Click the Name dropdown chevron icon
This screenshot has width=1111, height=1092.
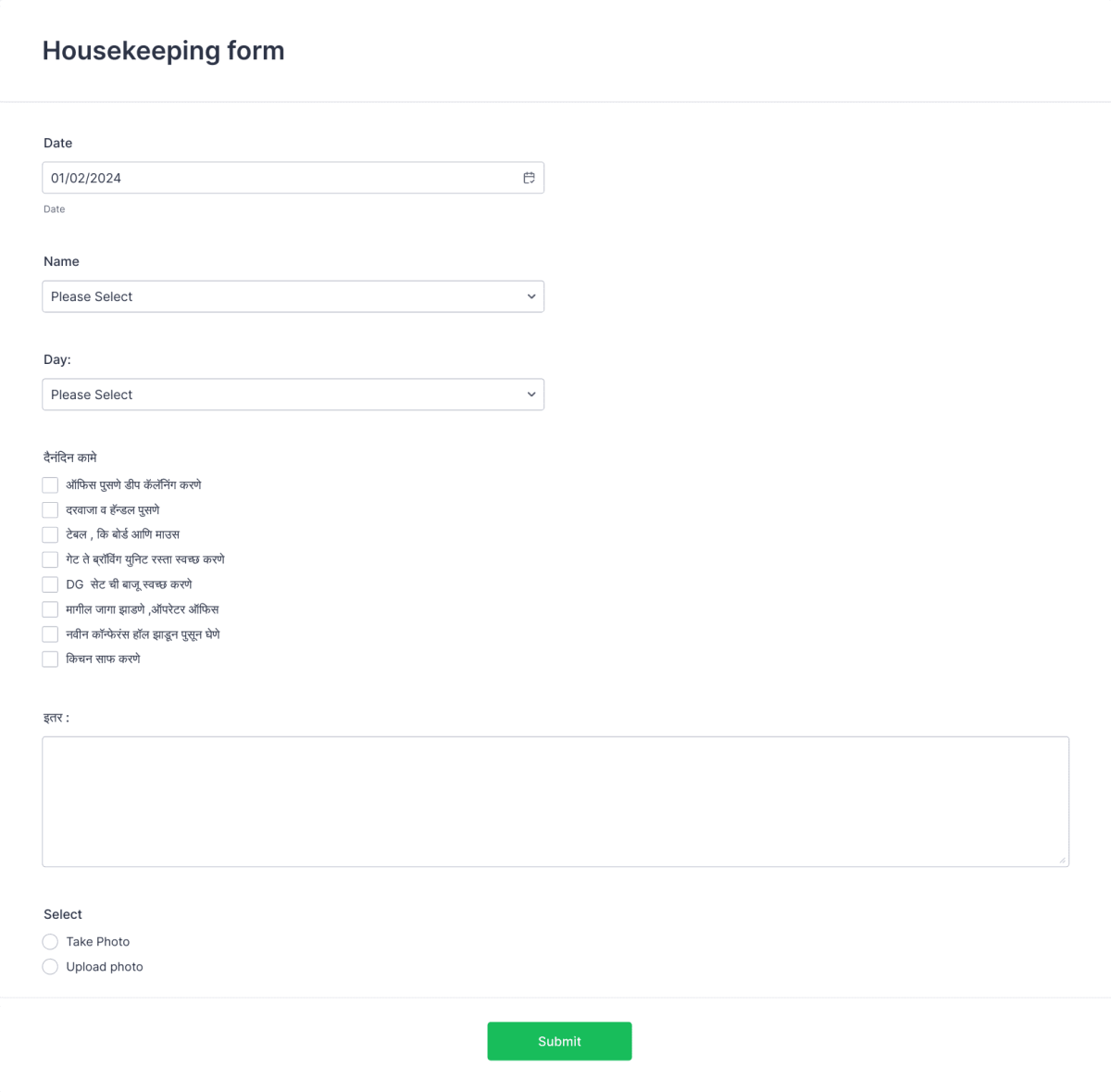[x=531, y=296]
